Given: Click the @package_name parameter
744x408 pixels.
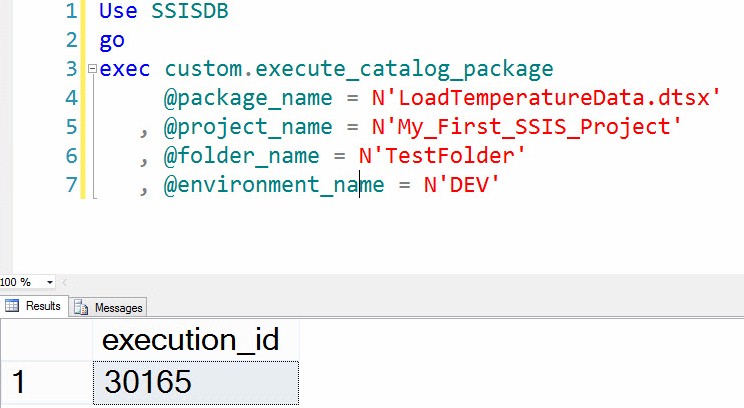Looking at the screenshot, I should (248, 99).
